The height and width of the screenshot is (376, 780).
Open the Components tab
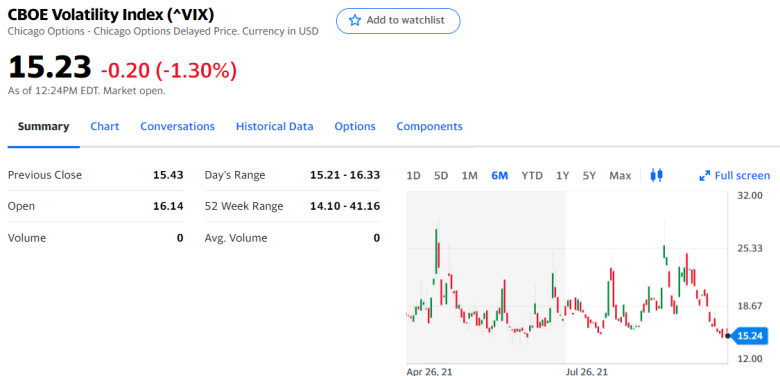click(429, 126)
